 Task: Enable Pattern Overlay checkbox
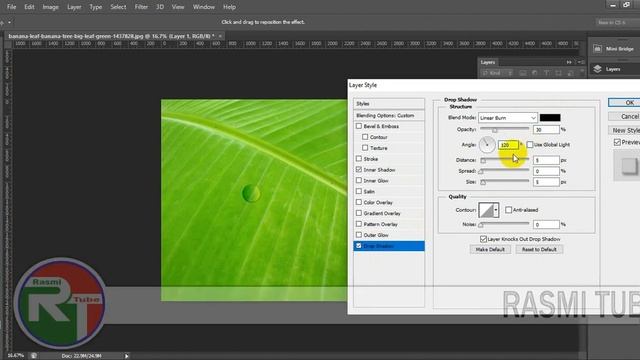point(359,224)
